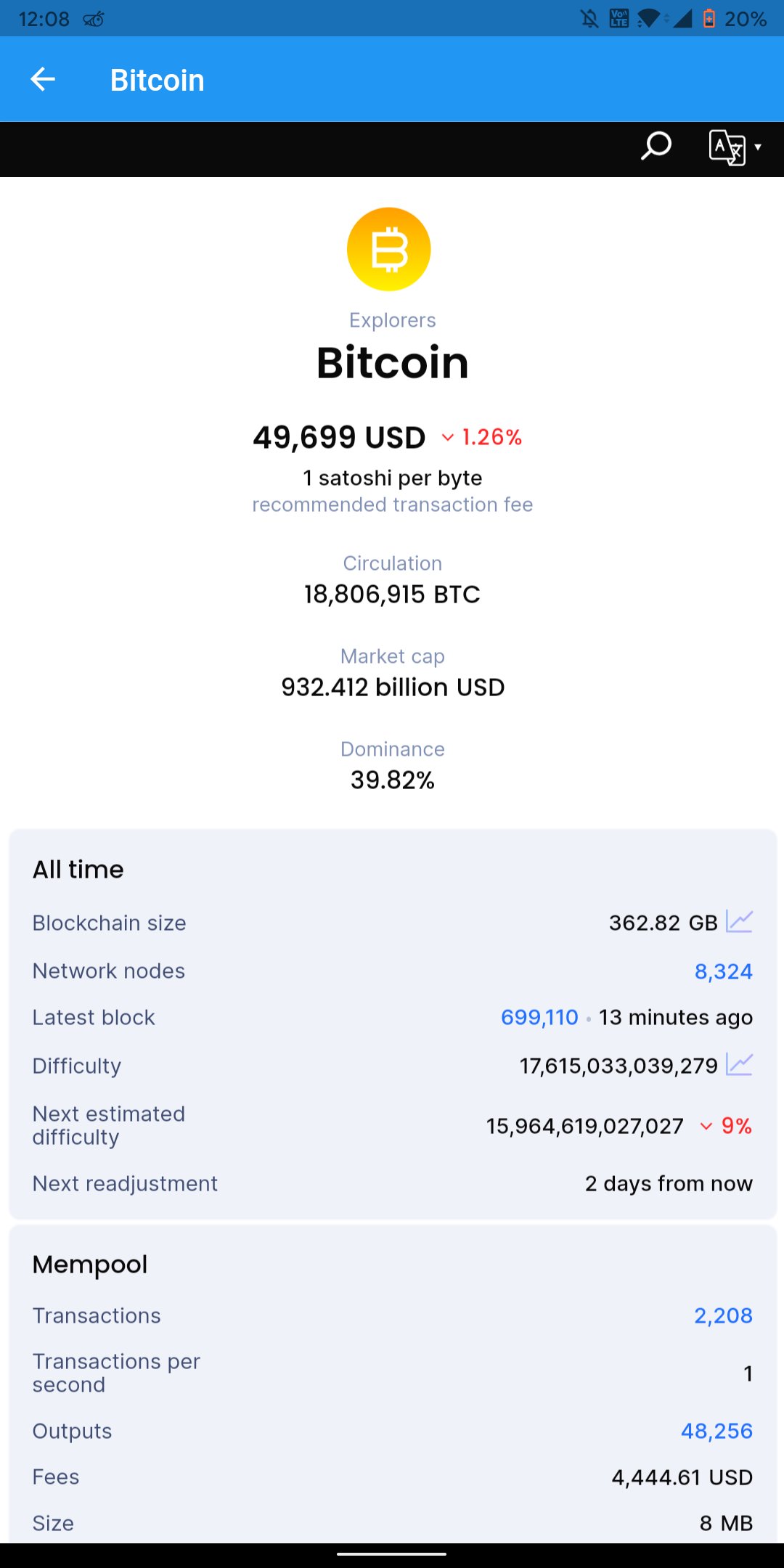View mempool transactions count 2,208
The width and height of the screenshot is (784, 1568).
click(723, 1315)
